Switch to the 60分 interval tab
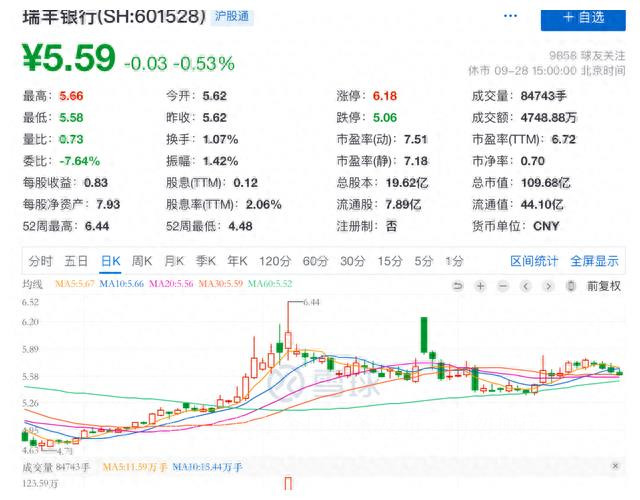 316,261
